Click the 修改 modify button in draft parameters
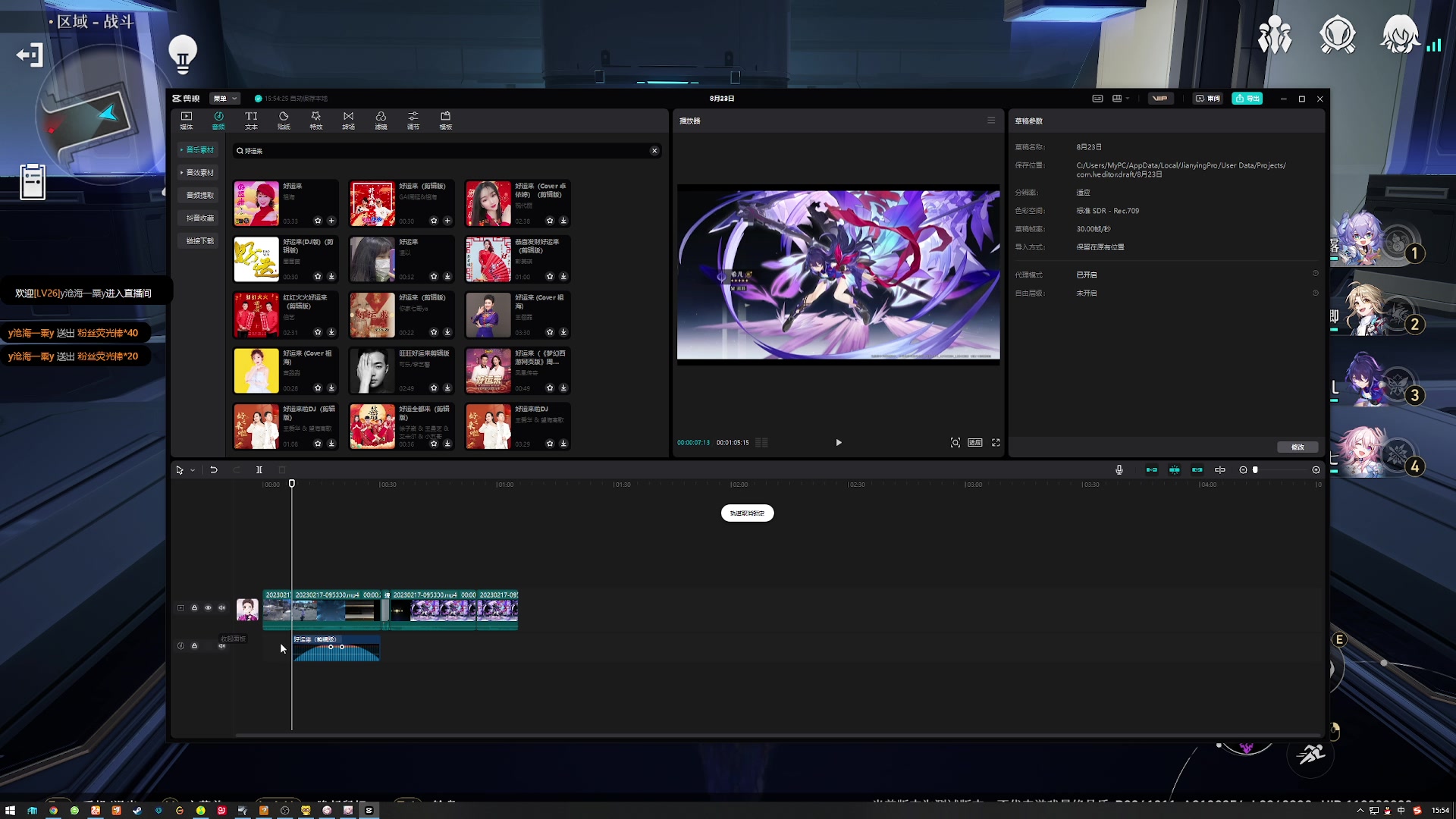The height and width of the screenshot is (819, 1456). tap(1298, 447)
